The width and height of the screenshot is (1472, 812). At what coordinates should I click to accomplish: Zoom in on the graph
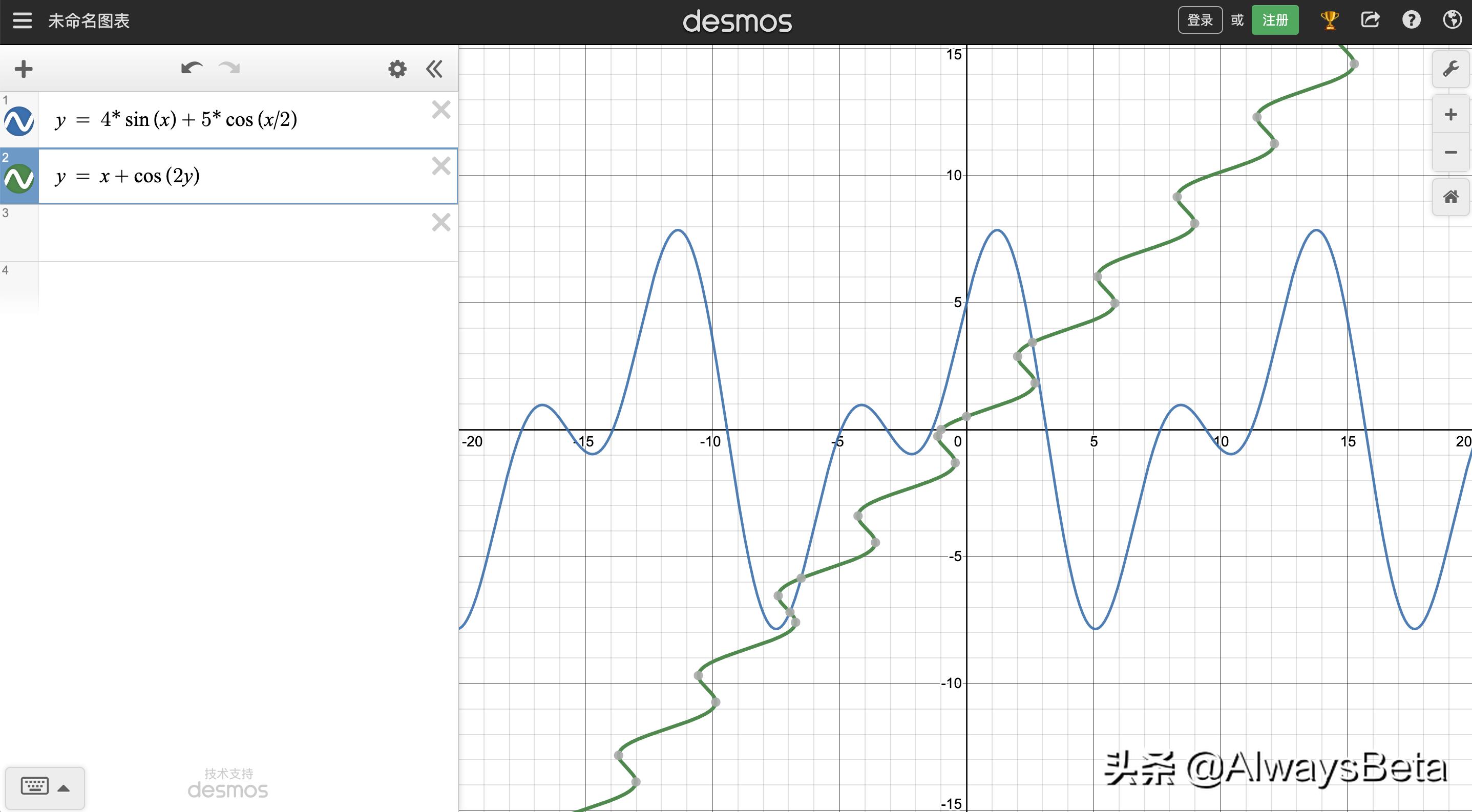[x=1450, y=115]
